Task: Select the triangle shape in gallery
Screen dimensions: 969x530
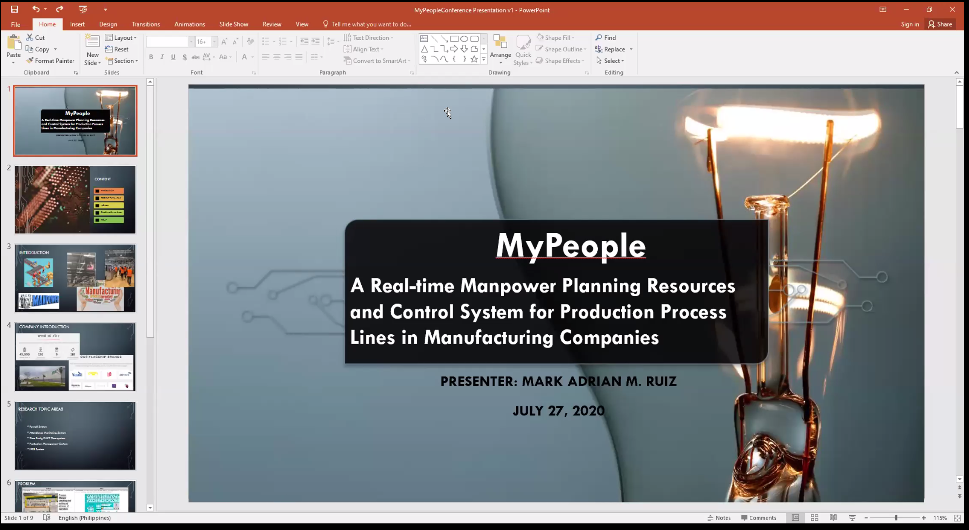Action: 424,49
